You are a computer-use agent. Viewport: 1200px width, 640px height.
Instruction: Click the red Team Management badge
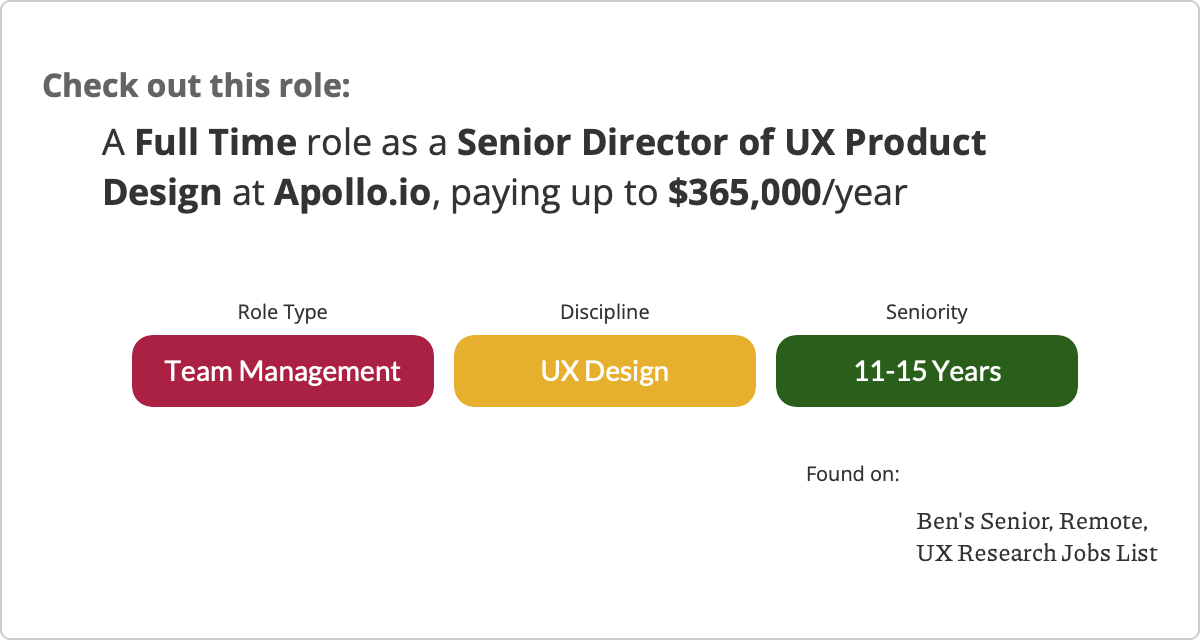(282, 371)
